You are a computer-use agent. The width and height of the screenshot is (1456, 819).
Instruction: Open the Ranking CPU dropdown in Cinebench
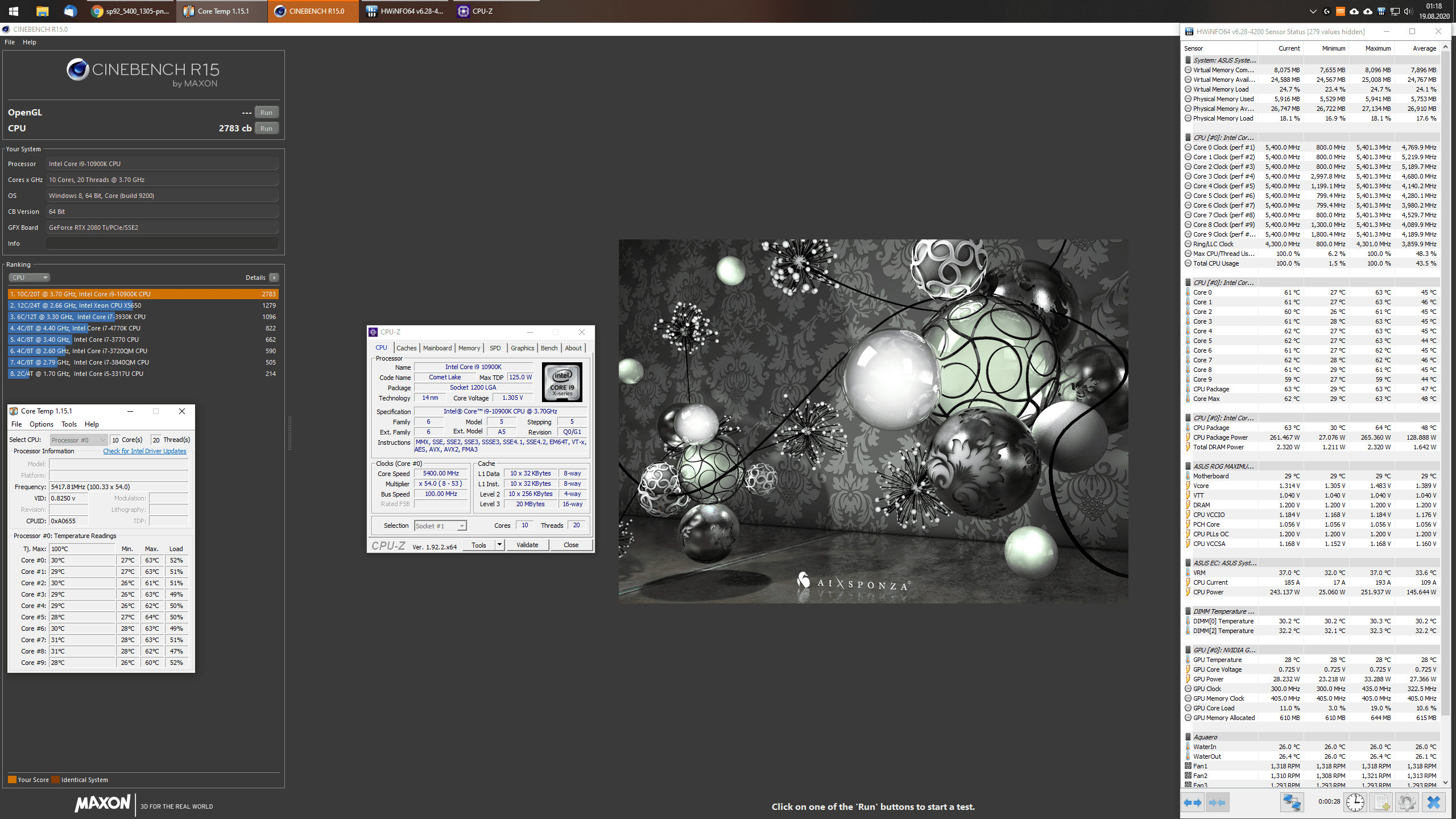tap(29, 278)
